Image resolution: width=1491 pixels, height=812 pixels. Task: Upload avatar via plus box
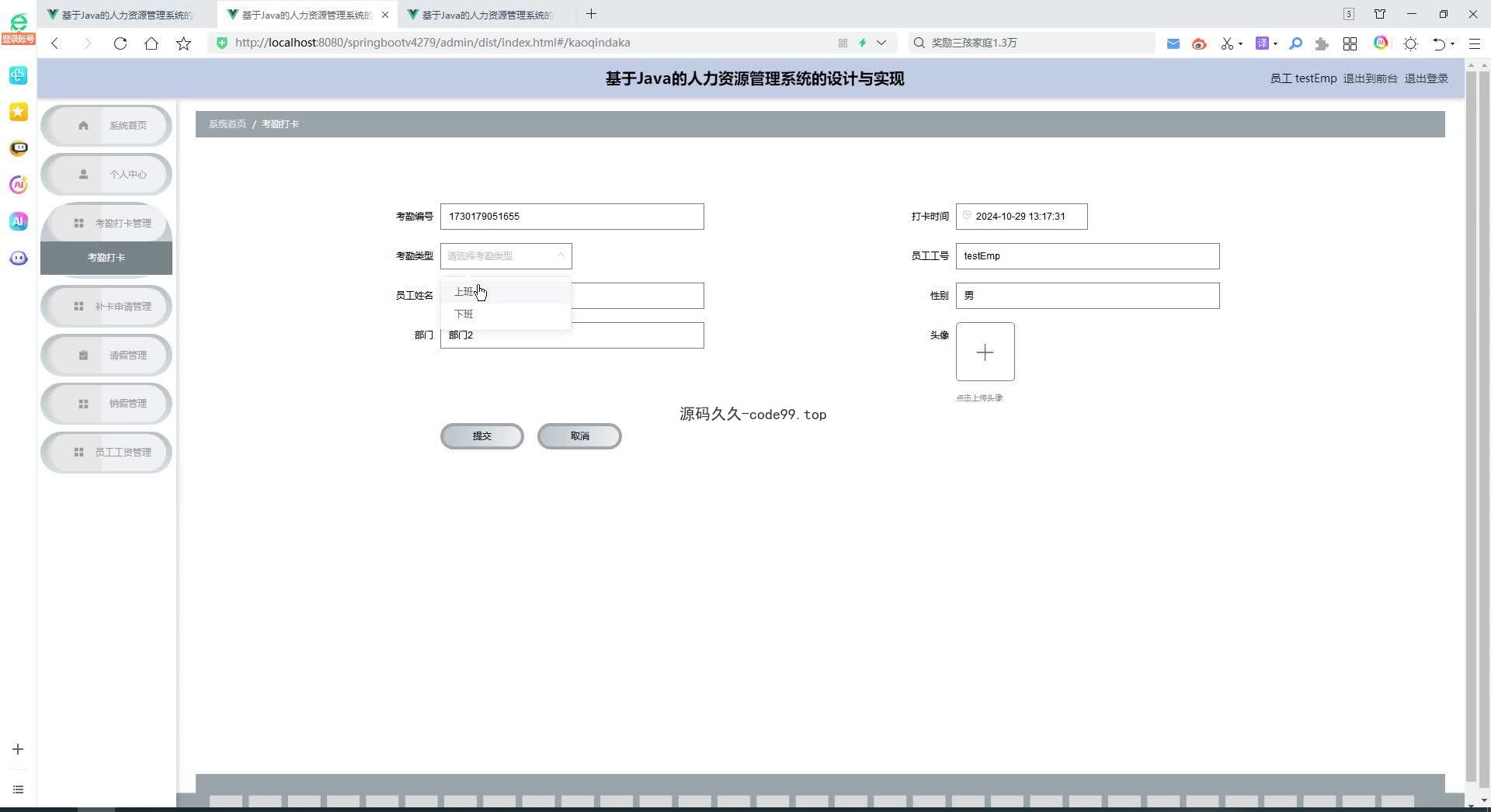point(985,352)
